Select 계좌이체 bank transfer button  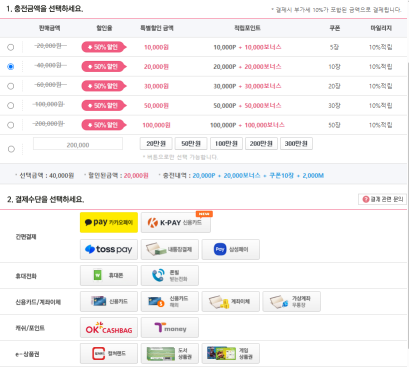(x=231, y=301)
